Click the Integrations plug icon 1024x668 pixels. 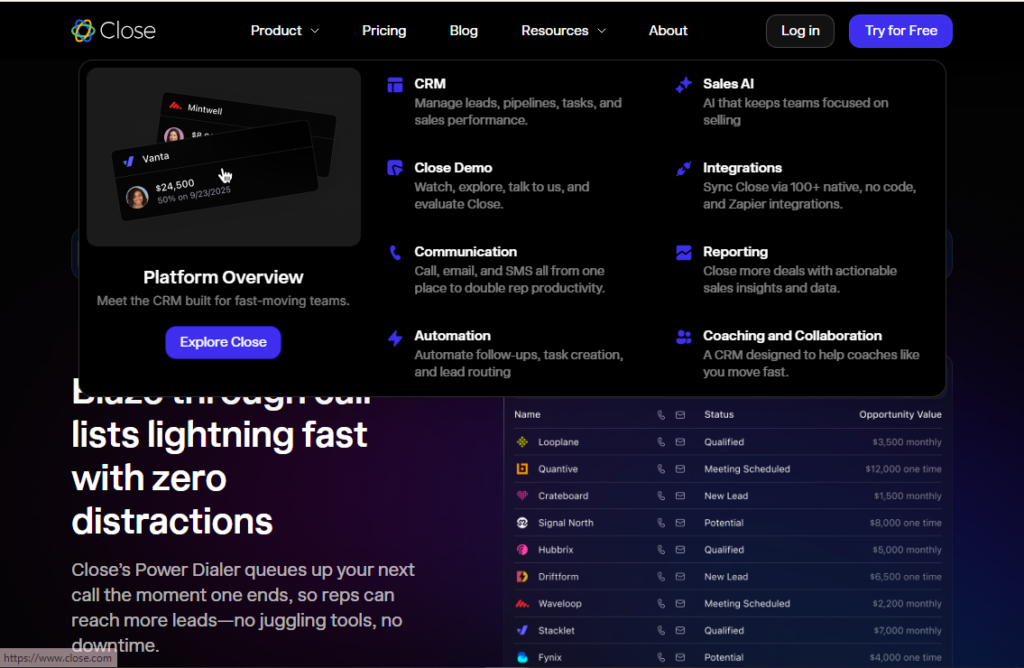click(684, 169)
